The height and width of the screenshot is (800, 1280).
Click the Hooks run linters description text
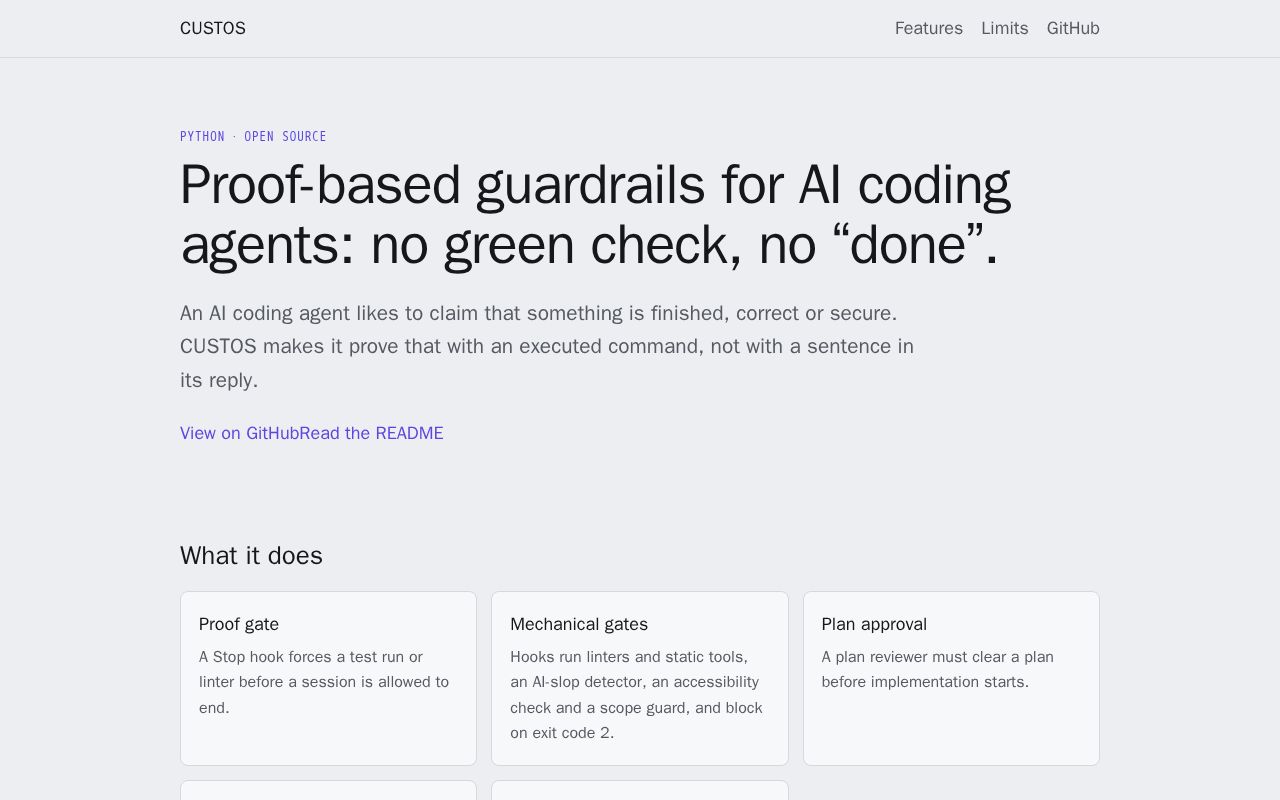(636, 695)
